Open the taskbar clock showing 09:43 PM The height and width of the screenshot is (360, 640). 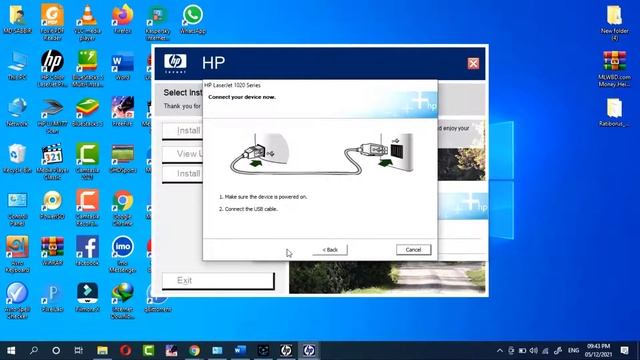(598, 350)
